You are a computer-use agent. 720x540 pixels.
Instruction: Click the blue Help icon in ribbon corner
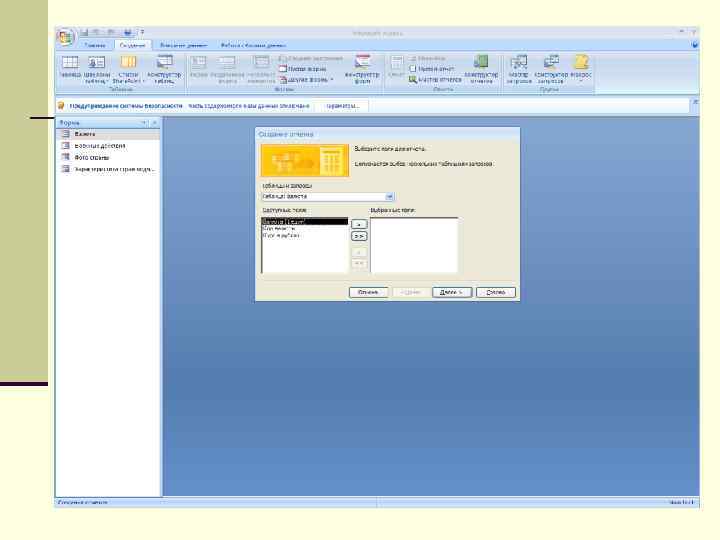[x=694, y=45]
